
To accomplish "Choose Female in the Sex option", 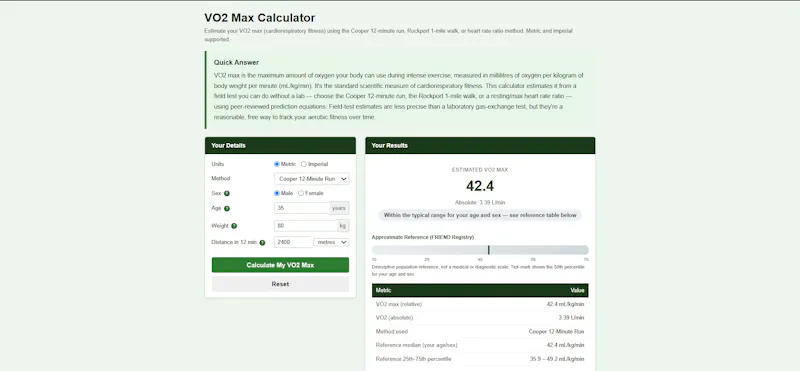I will [301, 193].
